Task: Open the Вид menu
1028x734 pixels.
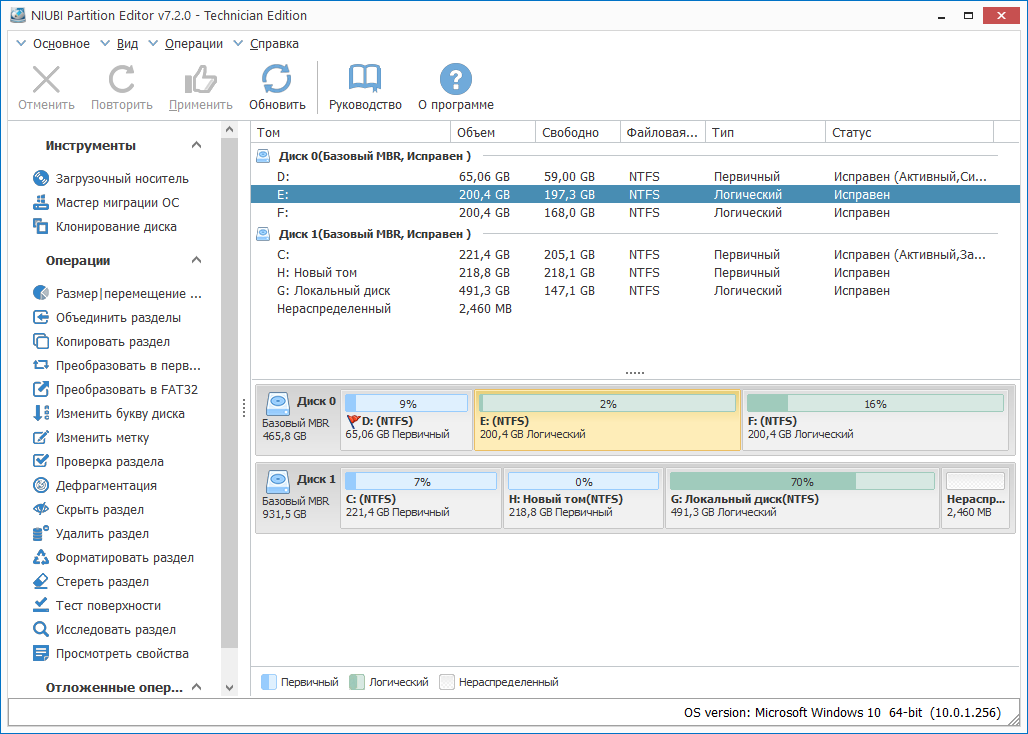Action: pos(127,44)
